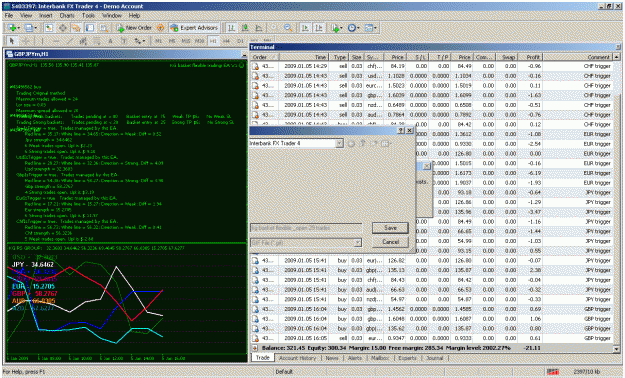Switch timeframe to H4
This screenshot has width=625, height=378.
tap(227, 41)
